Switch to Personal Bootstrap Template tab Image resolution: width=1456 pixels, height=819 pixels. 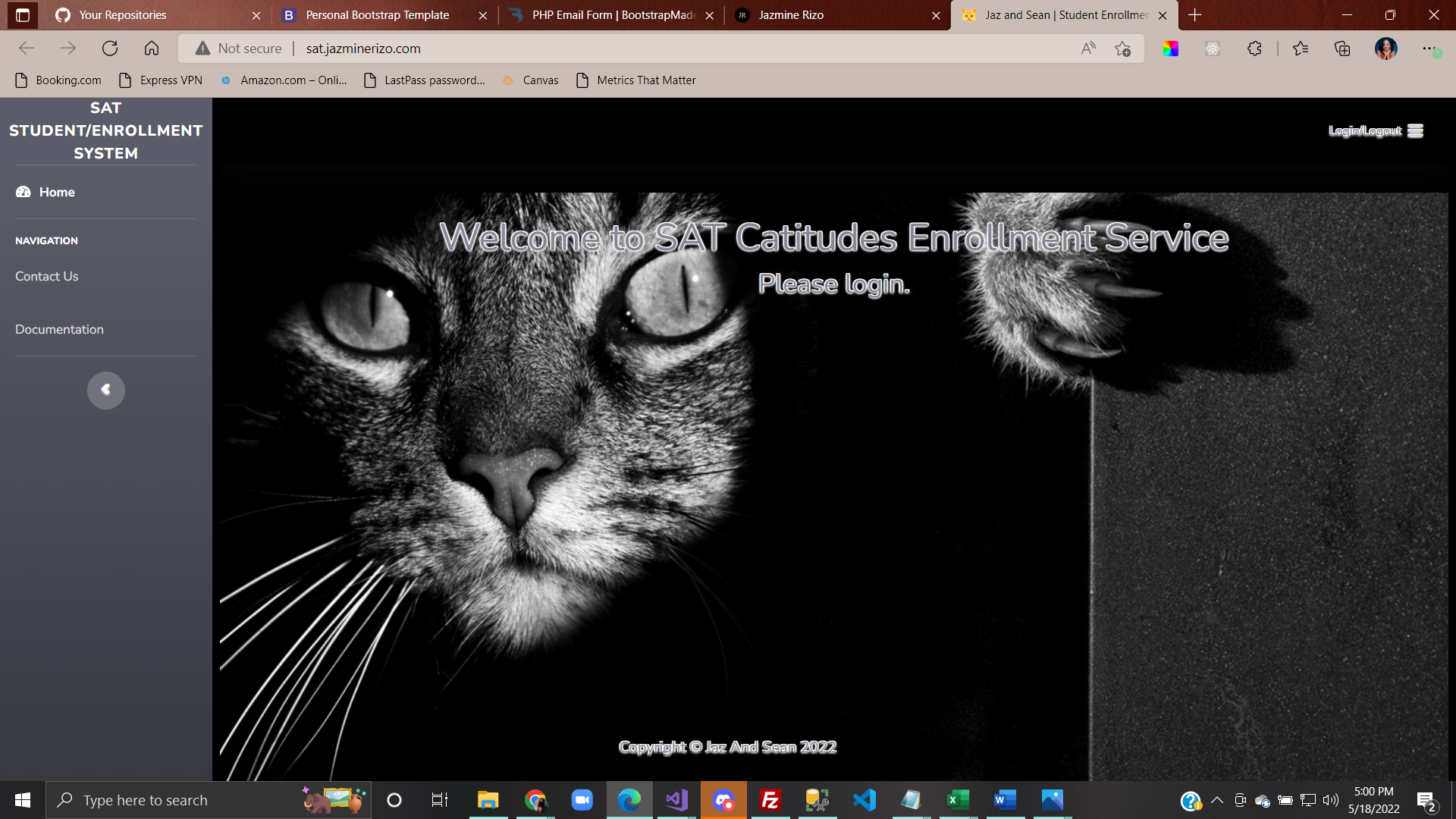[377, 15]
